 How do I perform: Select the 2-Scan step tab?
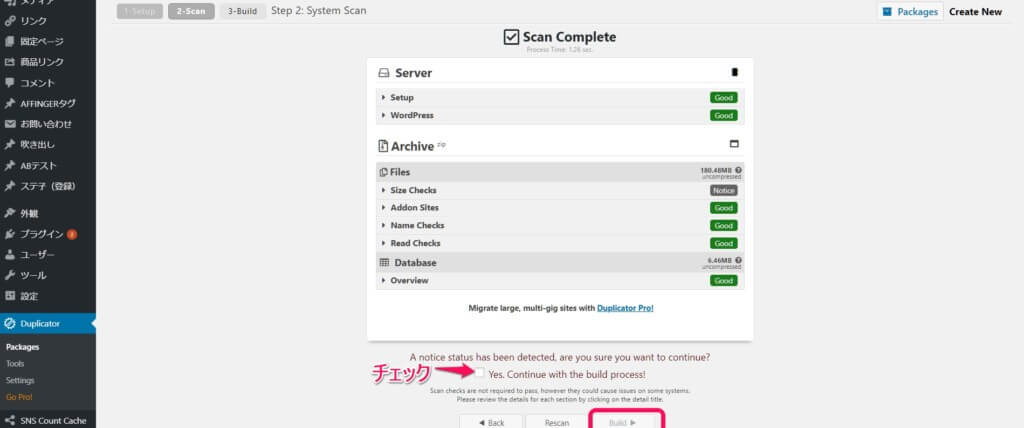click(191, 11)
